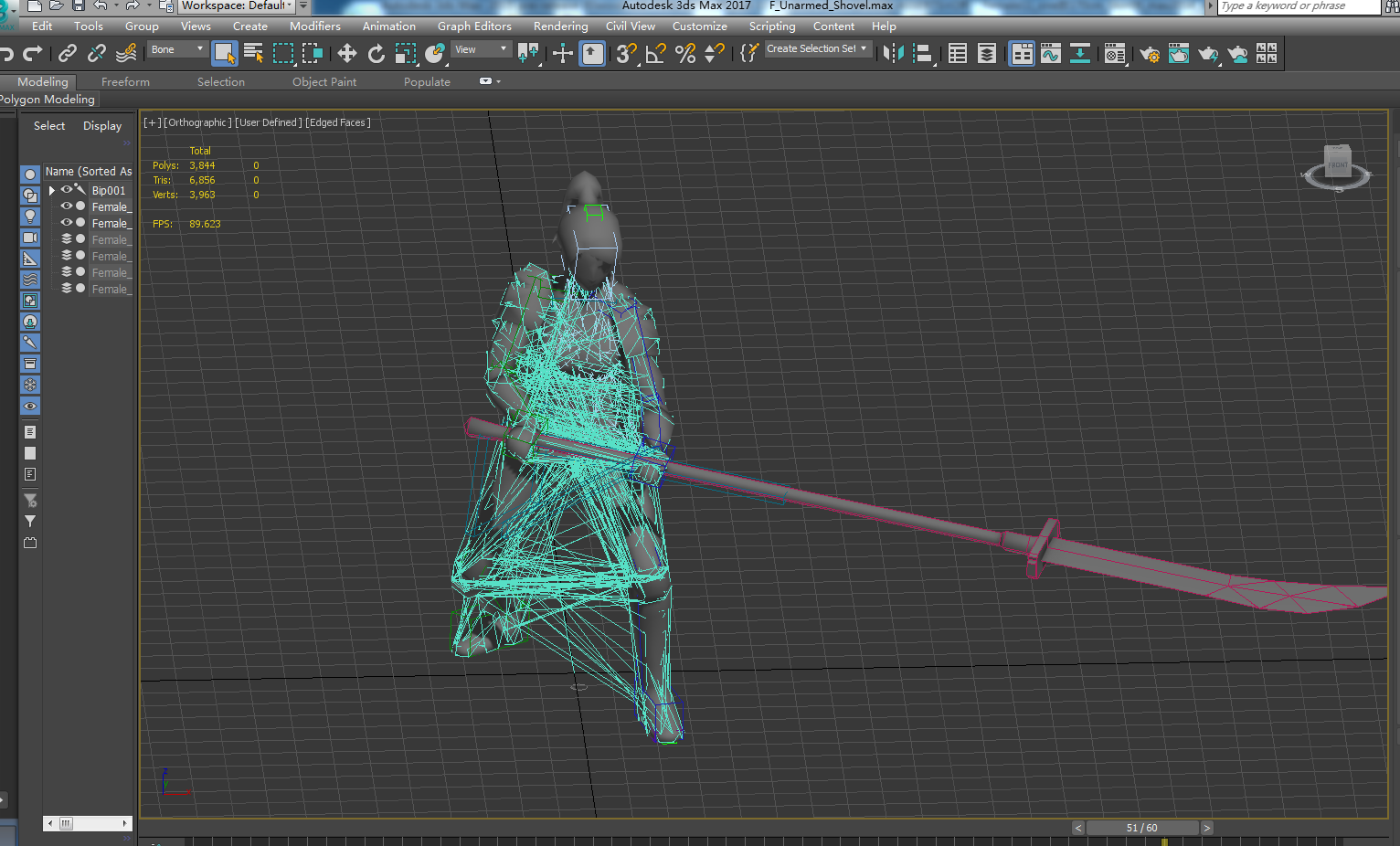Click the Name (Sorted Ascending) column header
The image size is (1400, 846).
pyautogui.click(x=89, y=171)
